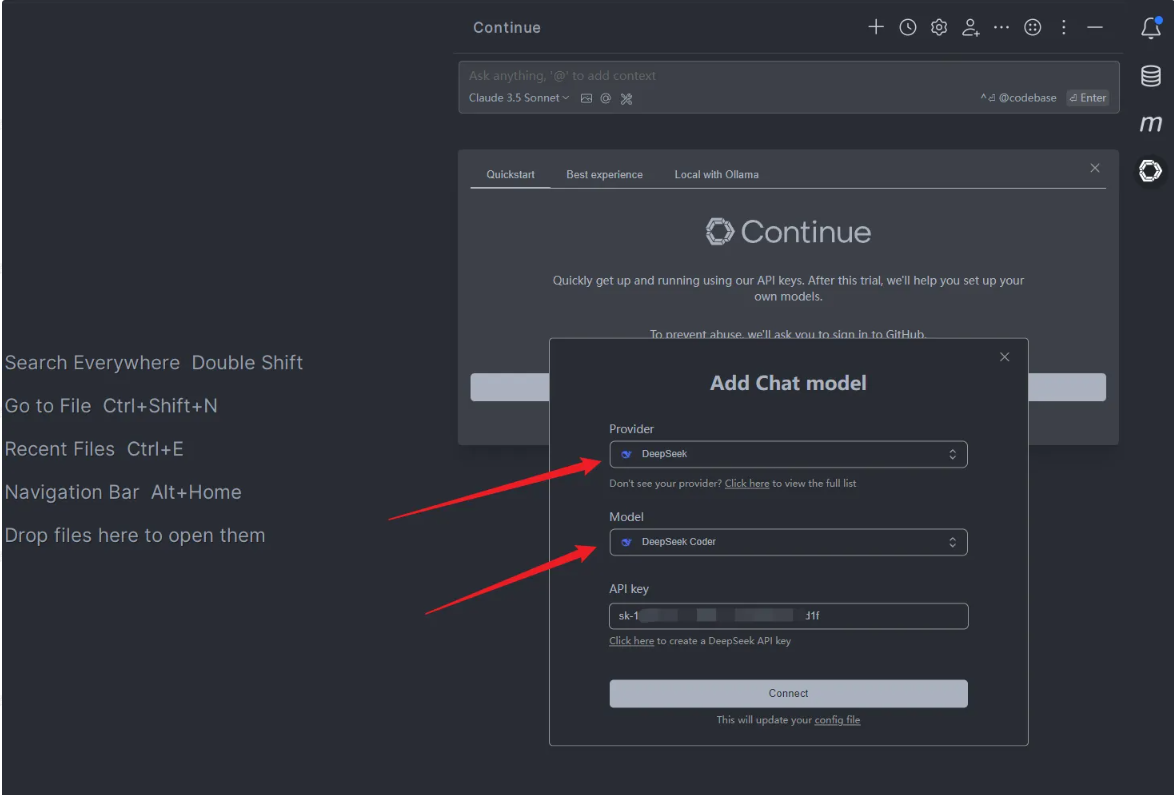Screen dimensions: 1174x795
Task: Click the image attach icon in chat input
Action: 586,98
